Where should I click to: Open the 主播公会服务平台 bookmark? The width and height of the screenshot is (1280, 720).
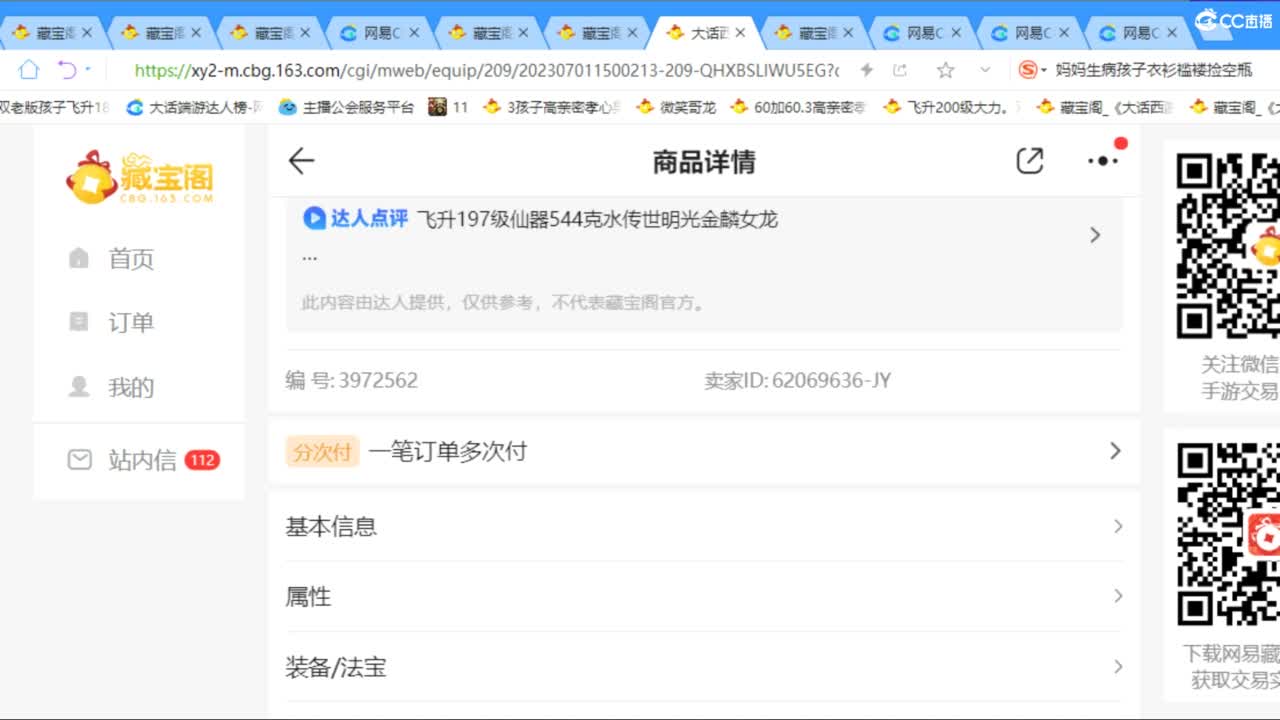pos(347,107)
